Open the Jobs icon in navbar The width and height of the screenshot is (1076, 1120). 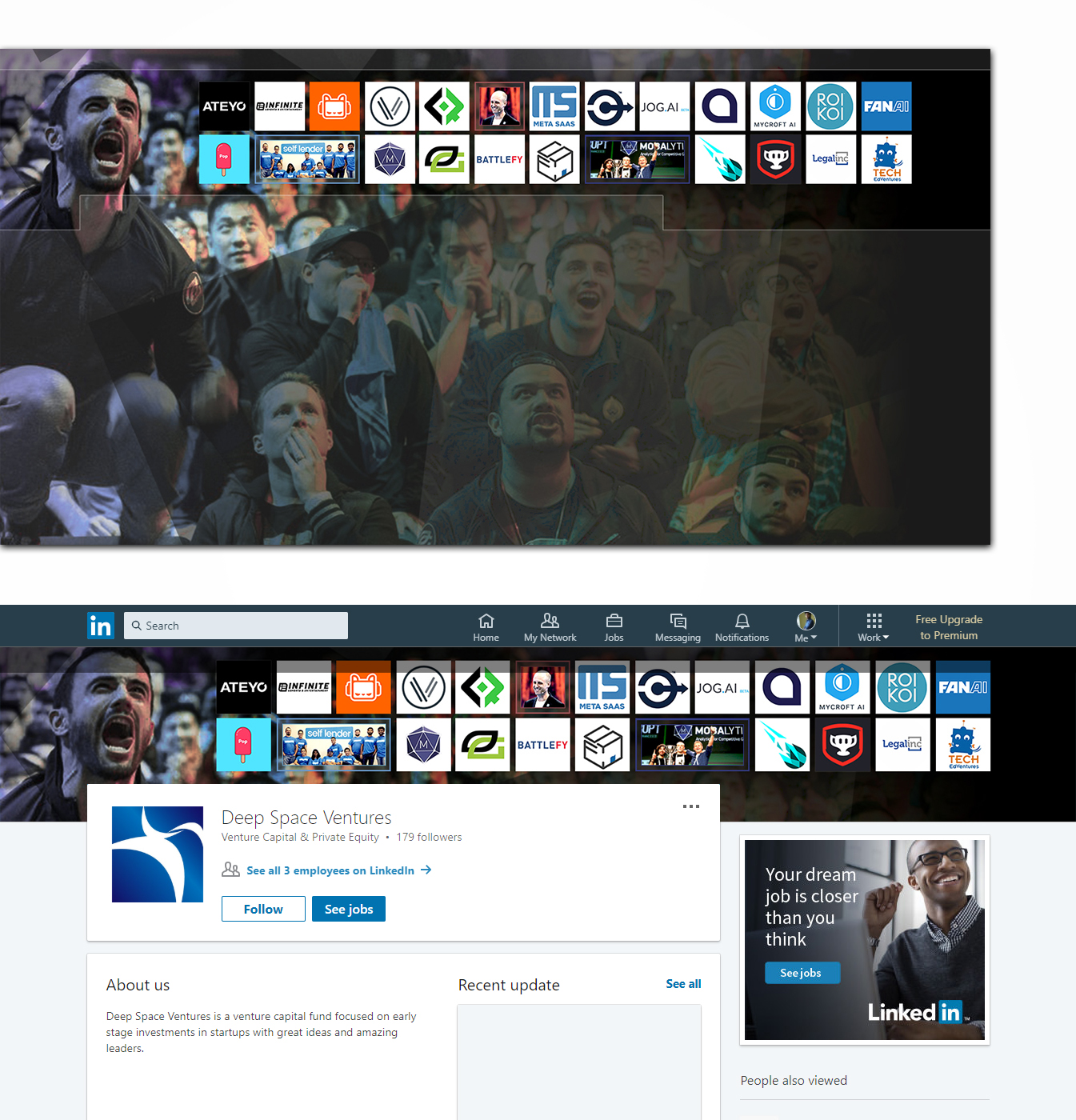[614, 626]
